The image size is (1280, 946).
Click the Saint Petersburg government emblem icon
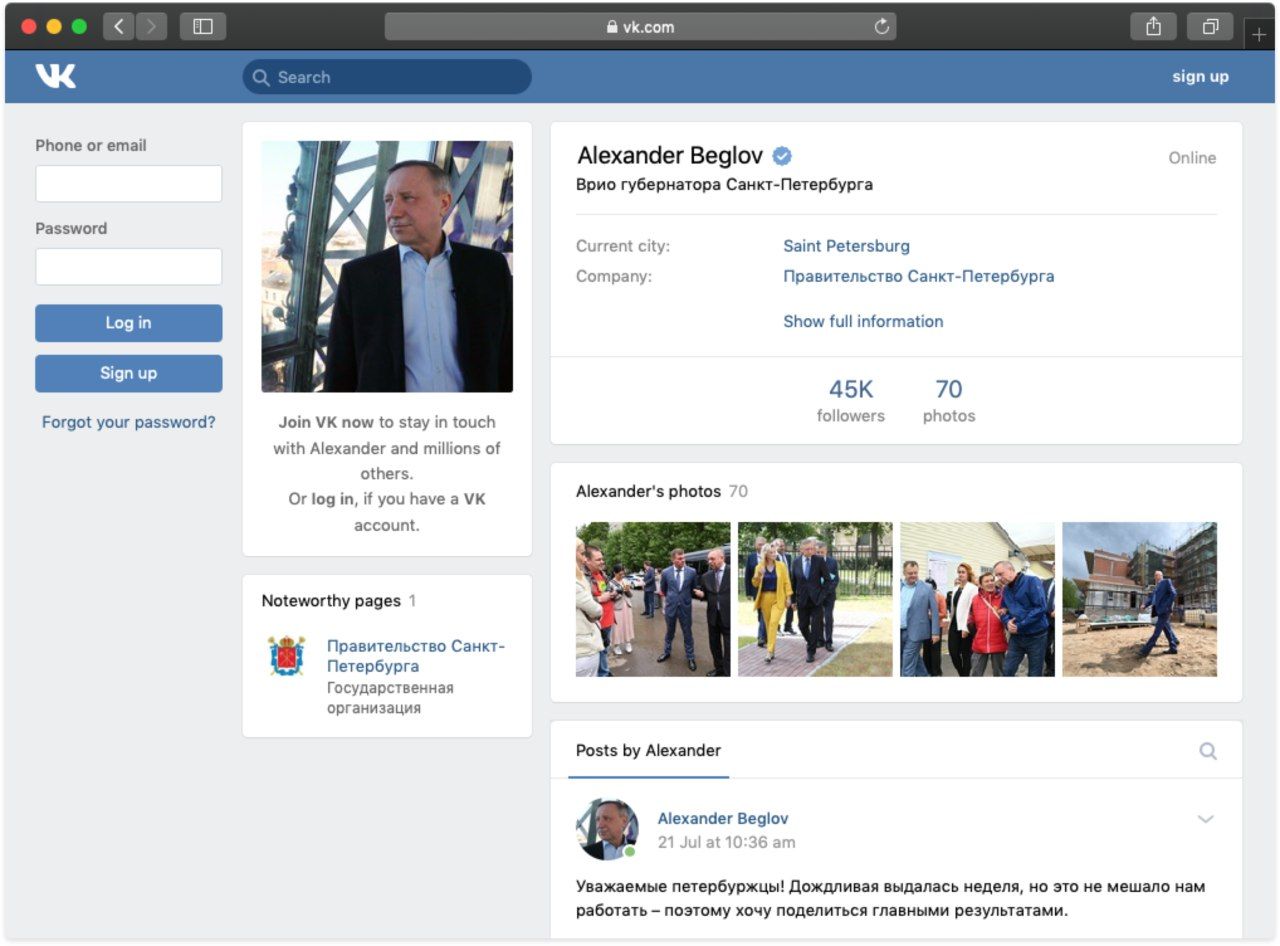pyautogui.click(x=286, y=656)
